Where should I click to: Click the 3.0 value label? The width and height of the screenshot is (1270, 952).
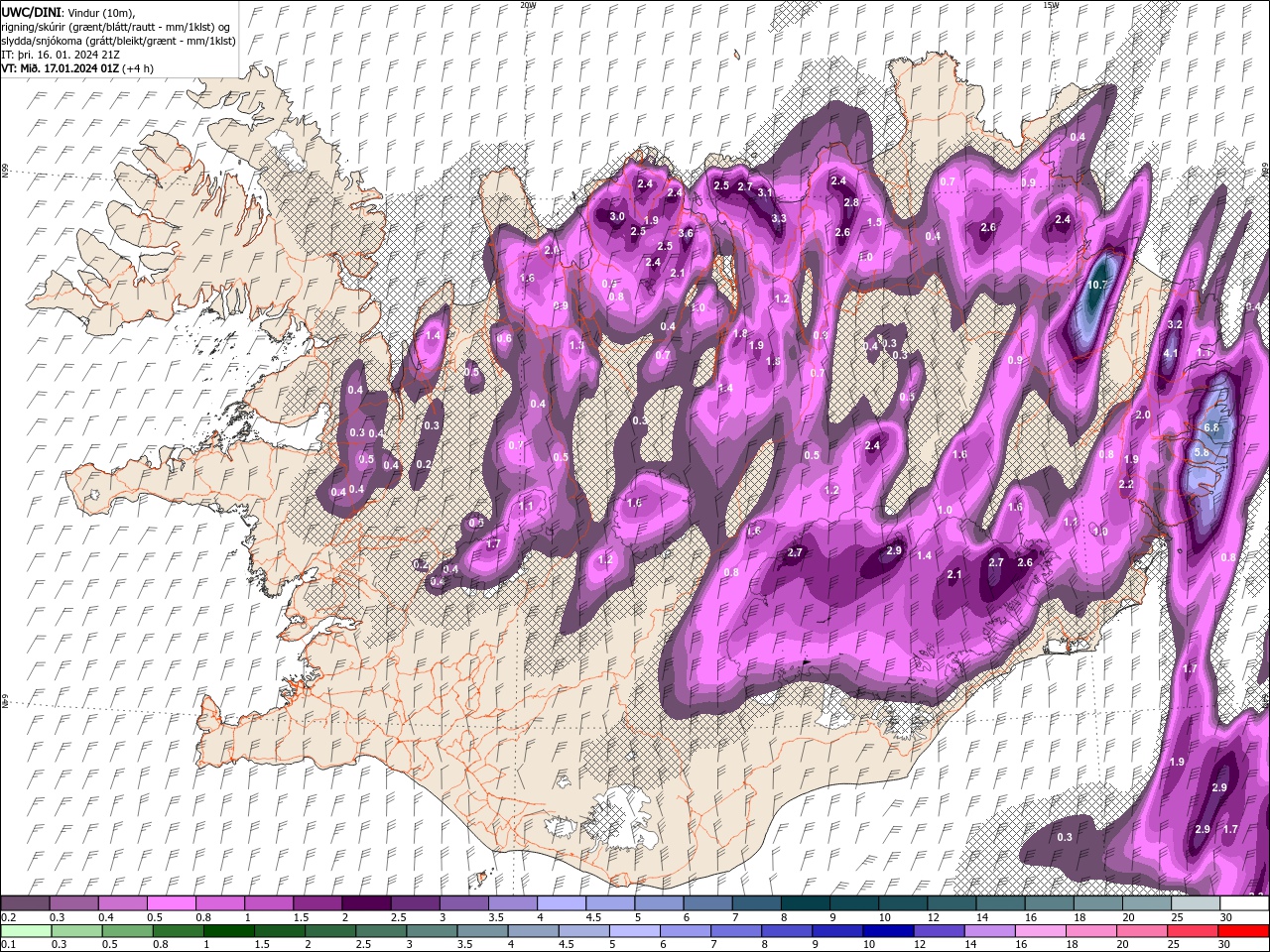pos(617,216)
